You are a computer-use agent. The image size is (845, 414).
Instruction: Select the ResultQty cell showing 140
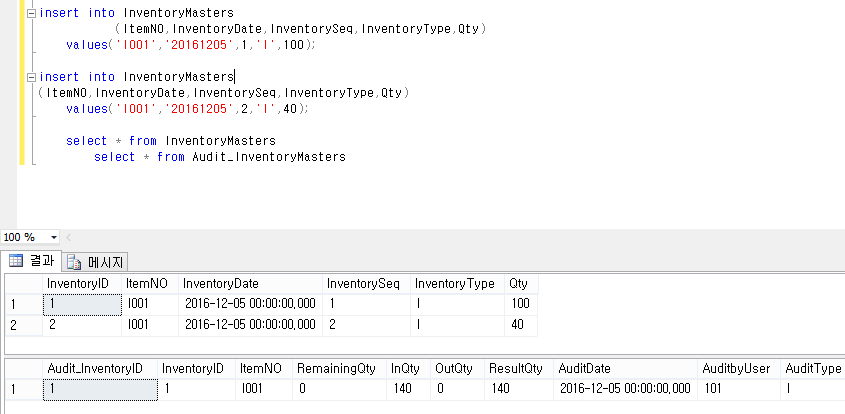(516, 388)
